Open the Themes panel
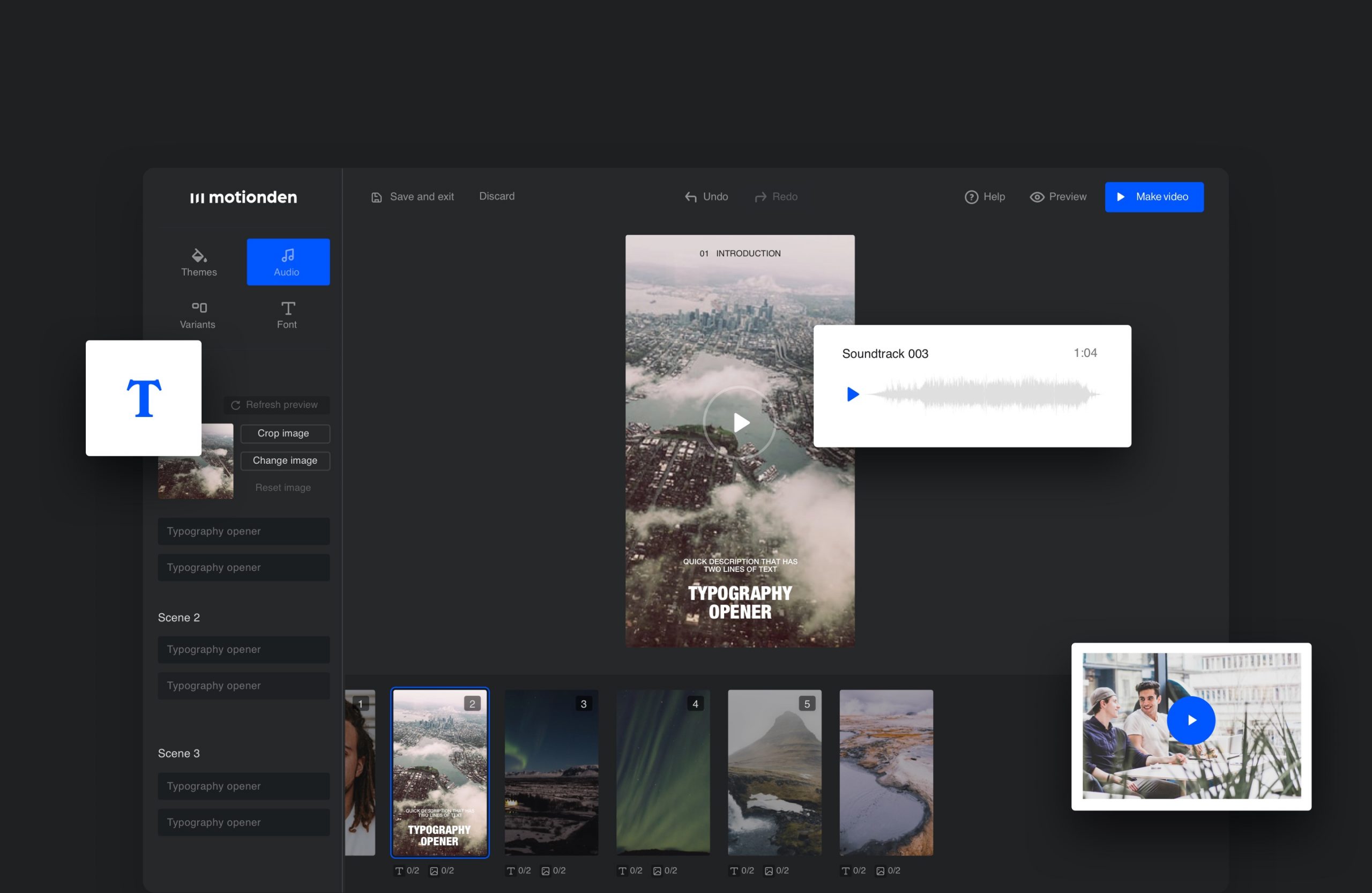This screenshot has height=893, width=1372. pyautogui.click(x=199, y=262)
